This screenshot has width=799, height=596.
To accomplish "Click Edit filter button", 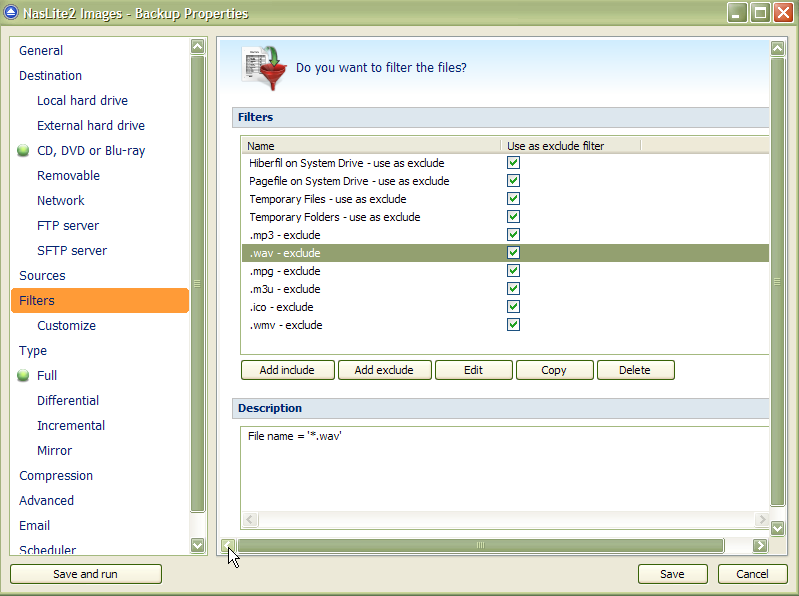I will [473, 370].
